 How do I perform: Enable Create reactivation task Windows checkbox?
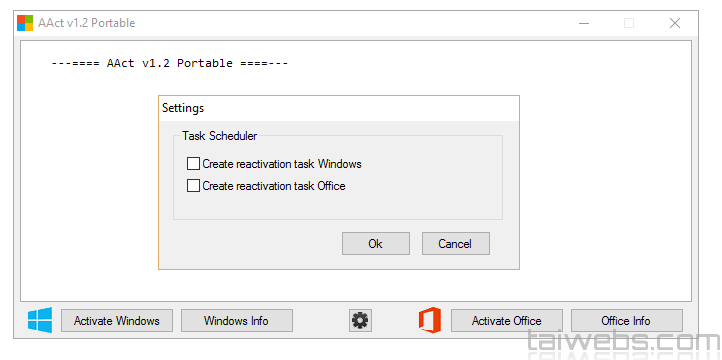(x=193, y=164)
